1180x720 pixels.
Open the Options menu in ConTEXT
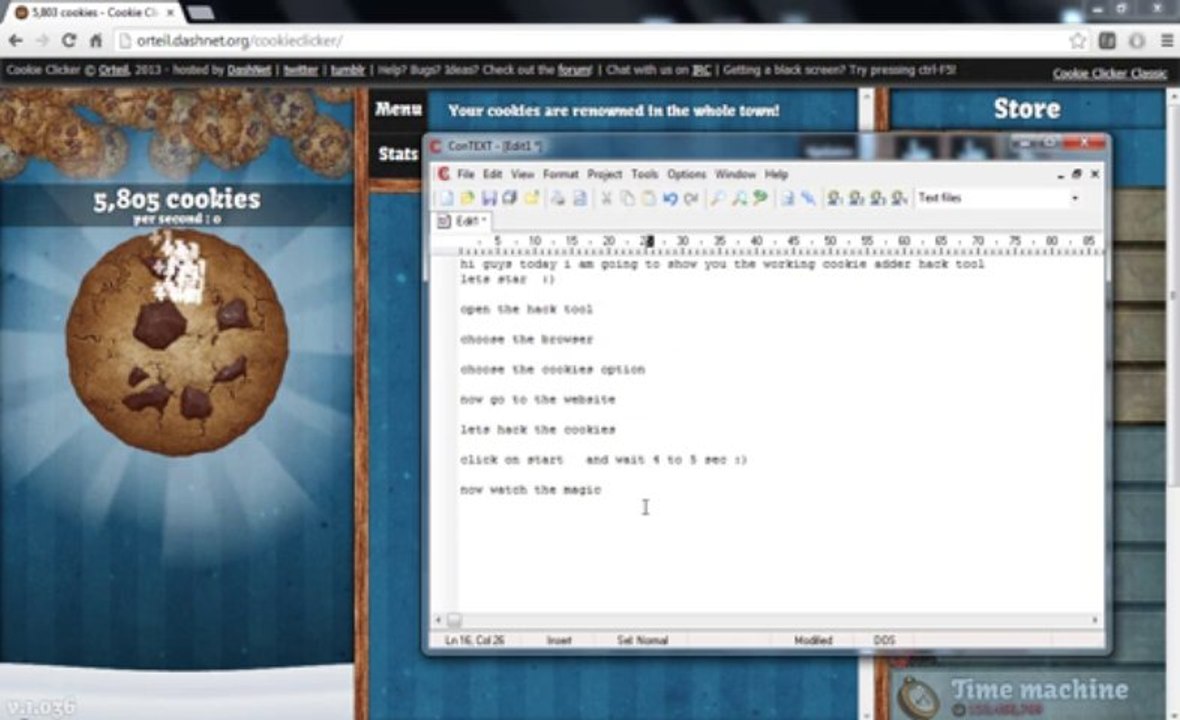click(686, 174)
